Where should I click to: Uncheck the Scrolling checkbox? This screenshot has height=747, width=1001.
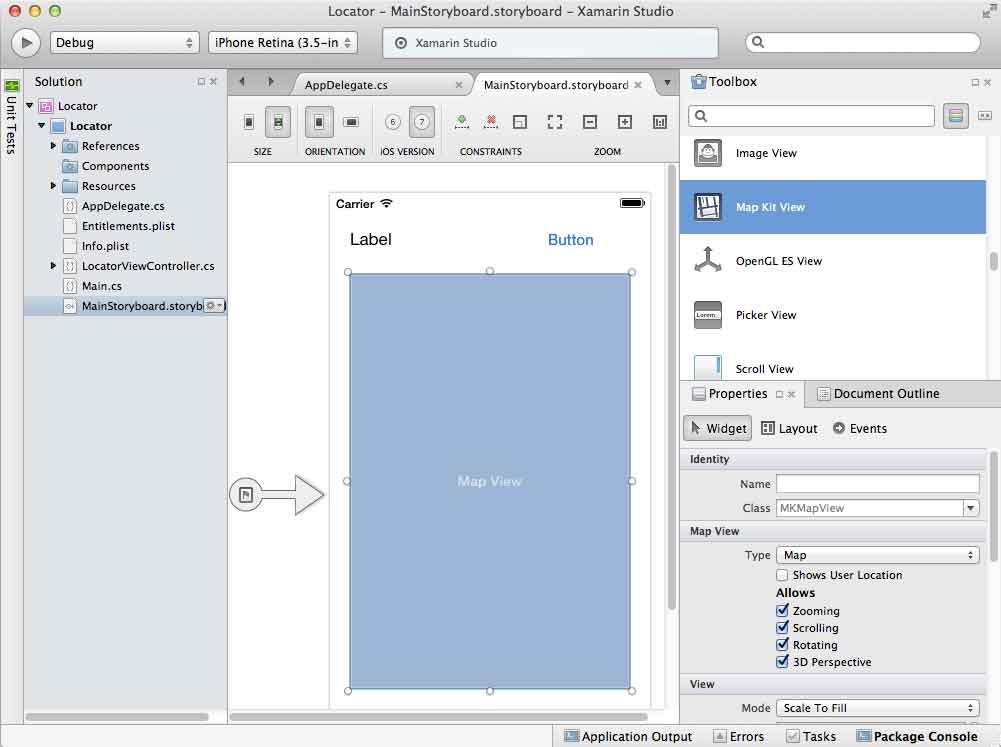[x=782, y=628]
